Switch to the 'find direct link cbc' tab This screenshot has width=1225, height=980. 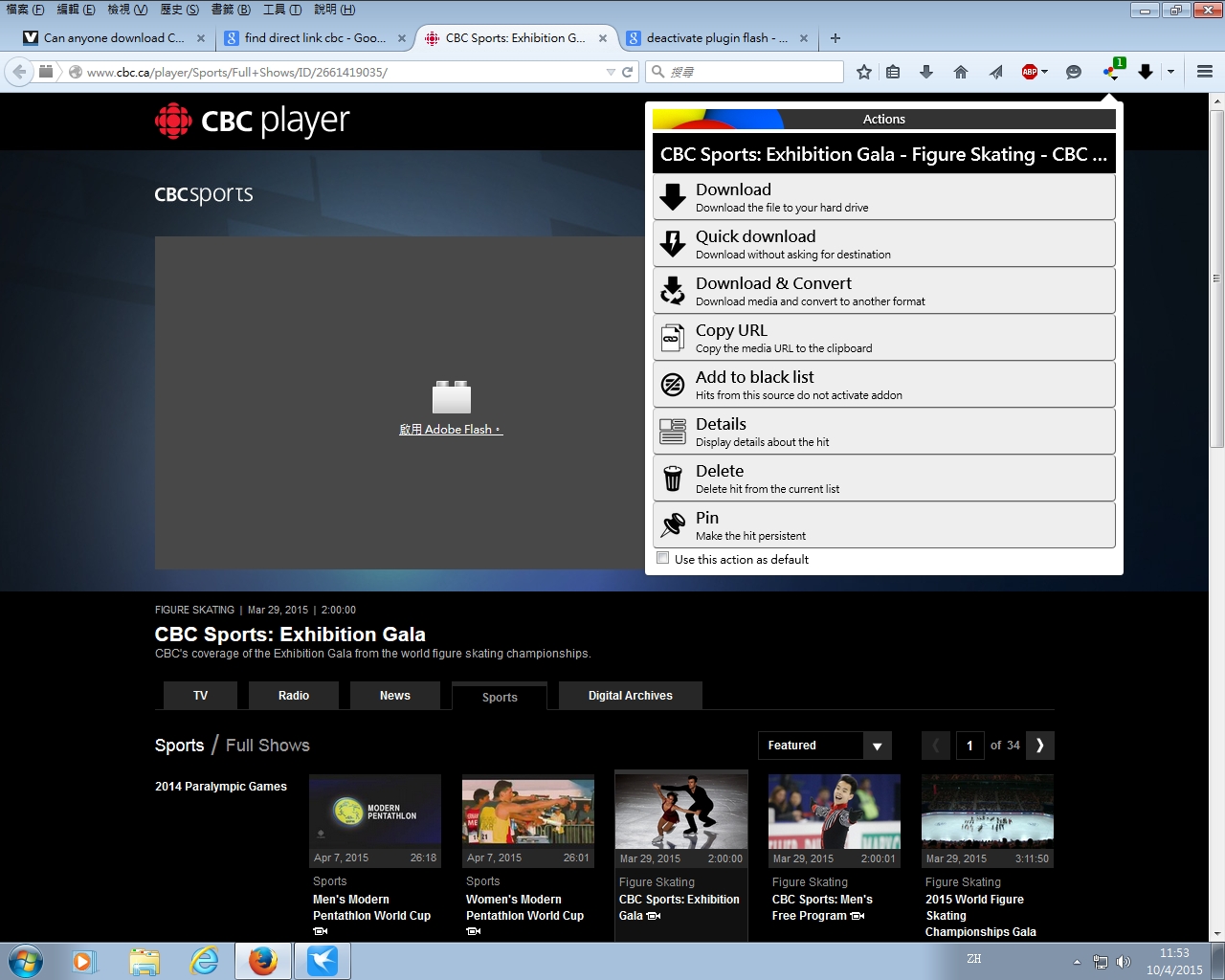[x=315, y=38]
